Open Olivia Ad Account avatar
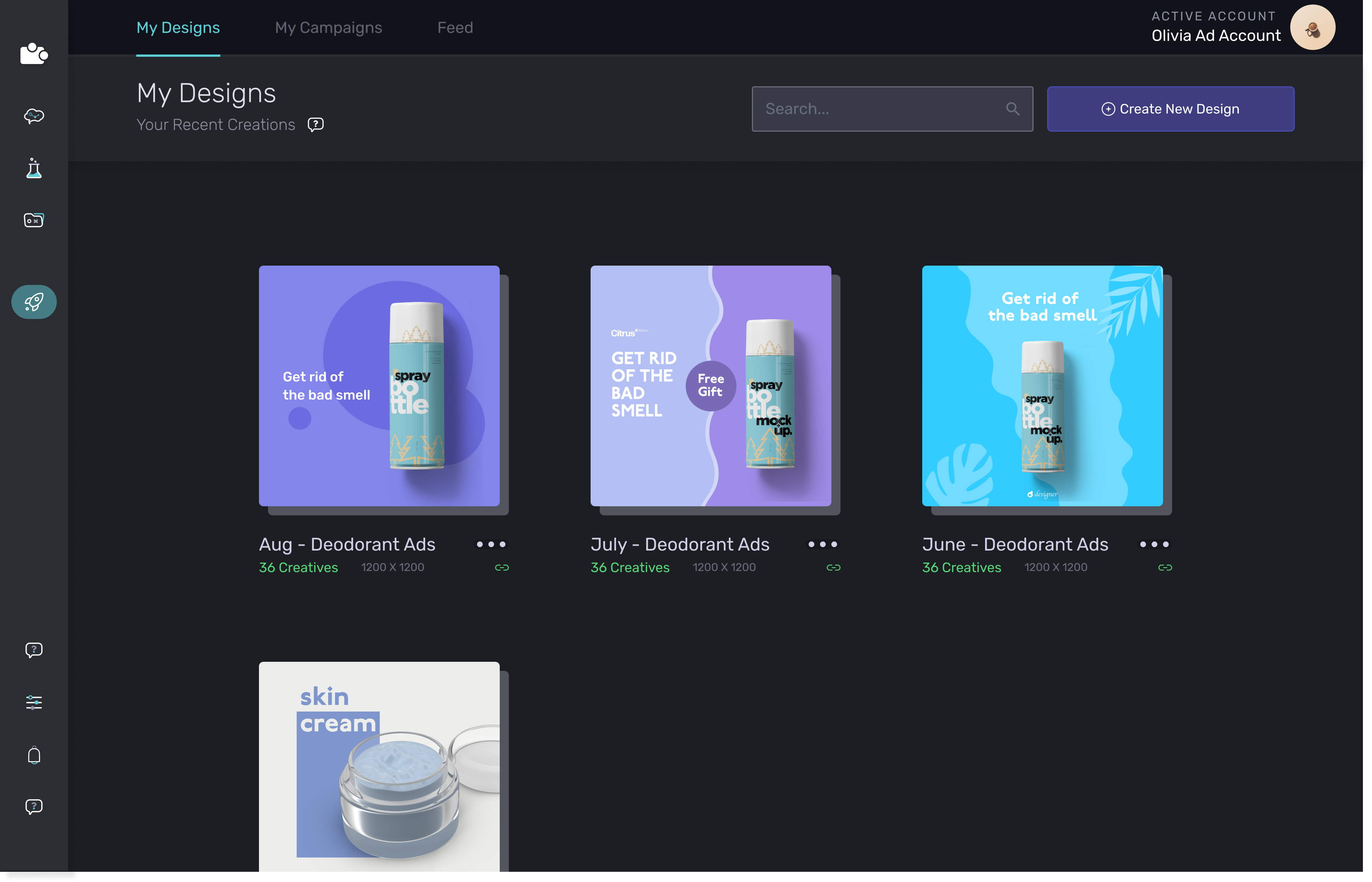This screenshot has width=1372, height=882. pyautogui.click(x=1313, y=28)
